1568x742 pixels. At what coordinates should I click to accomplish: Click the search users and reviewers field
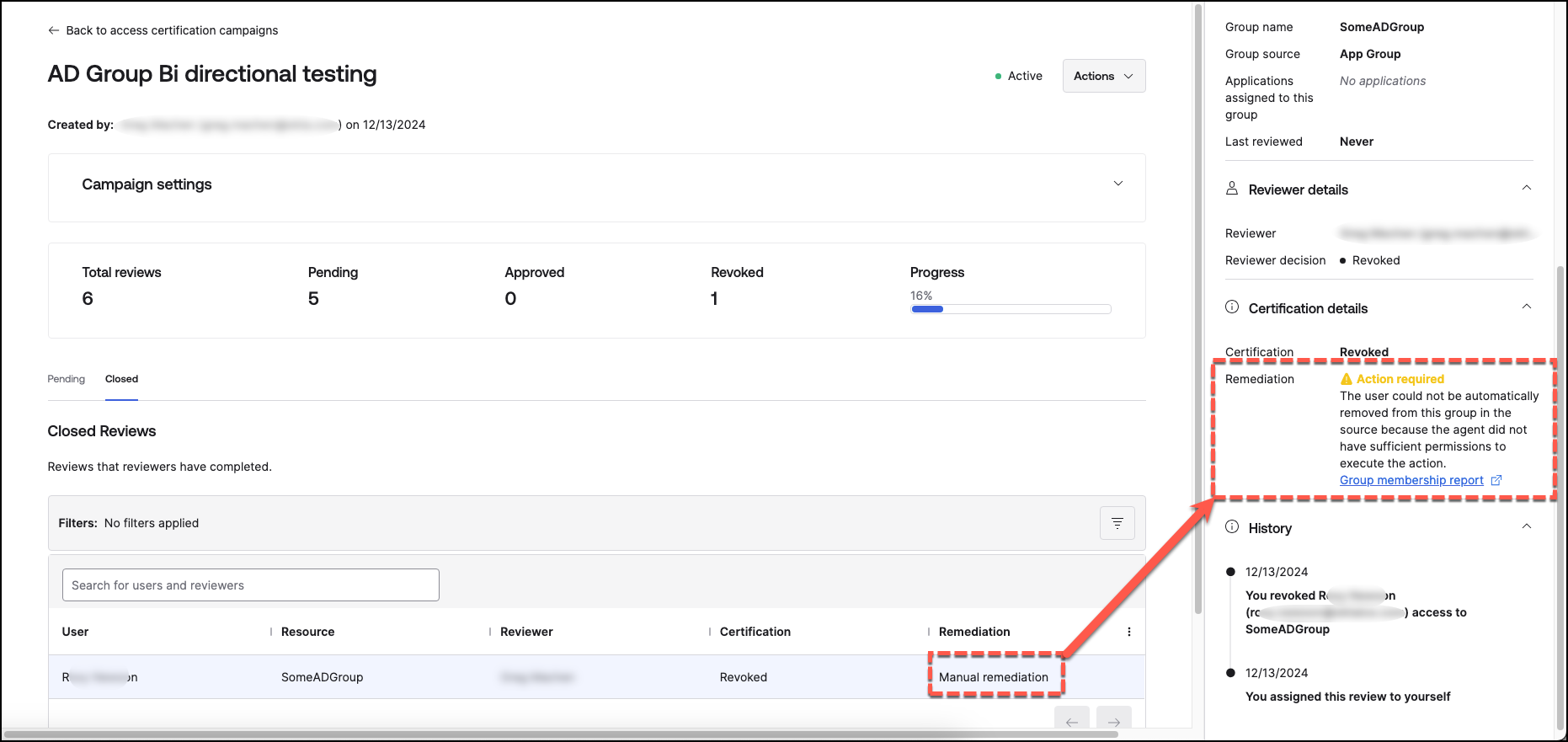pyautogui.click(x=250, y=585)
